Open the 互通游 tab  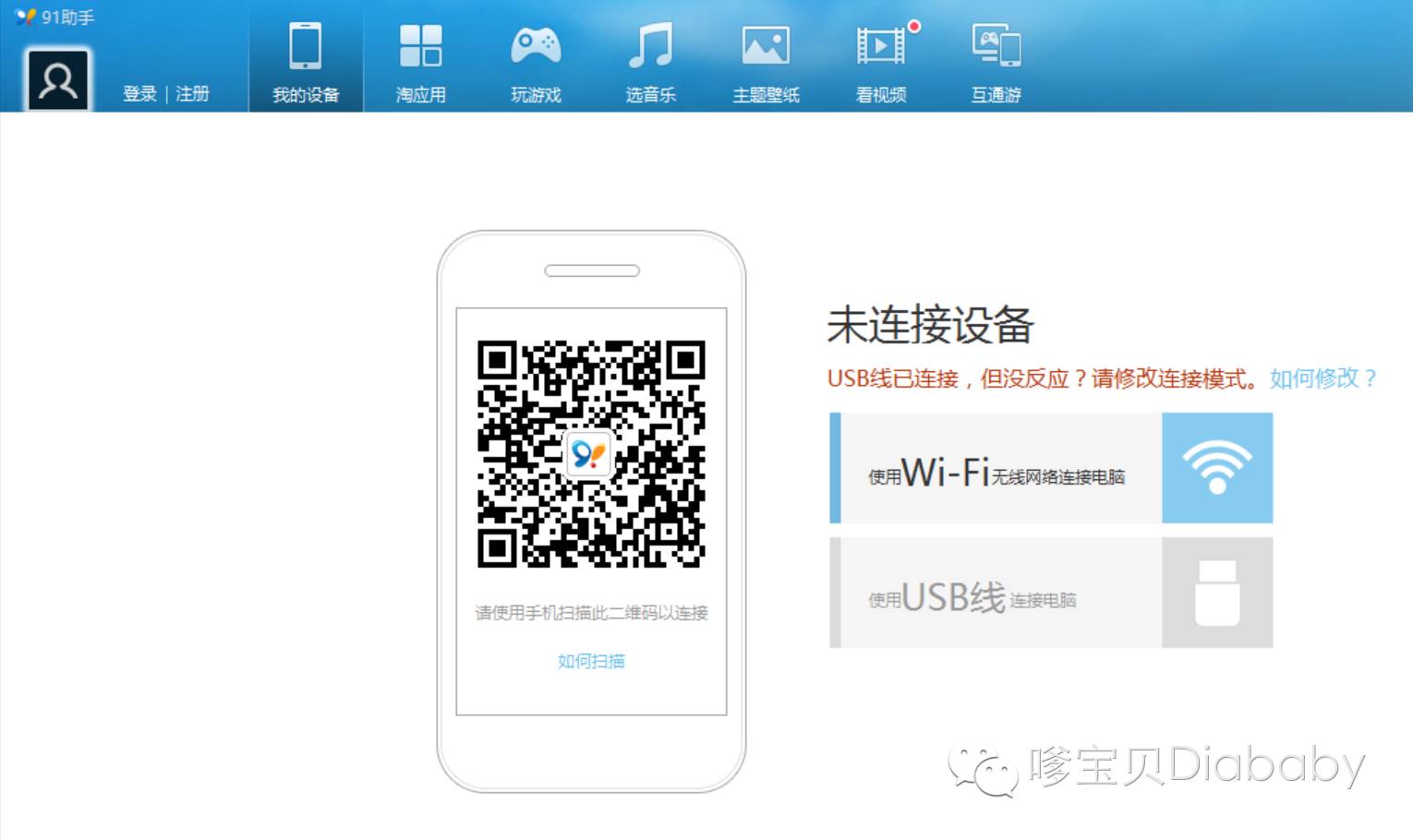tap(996, 61)
